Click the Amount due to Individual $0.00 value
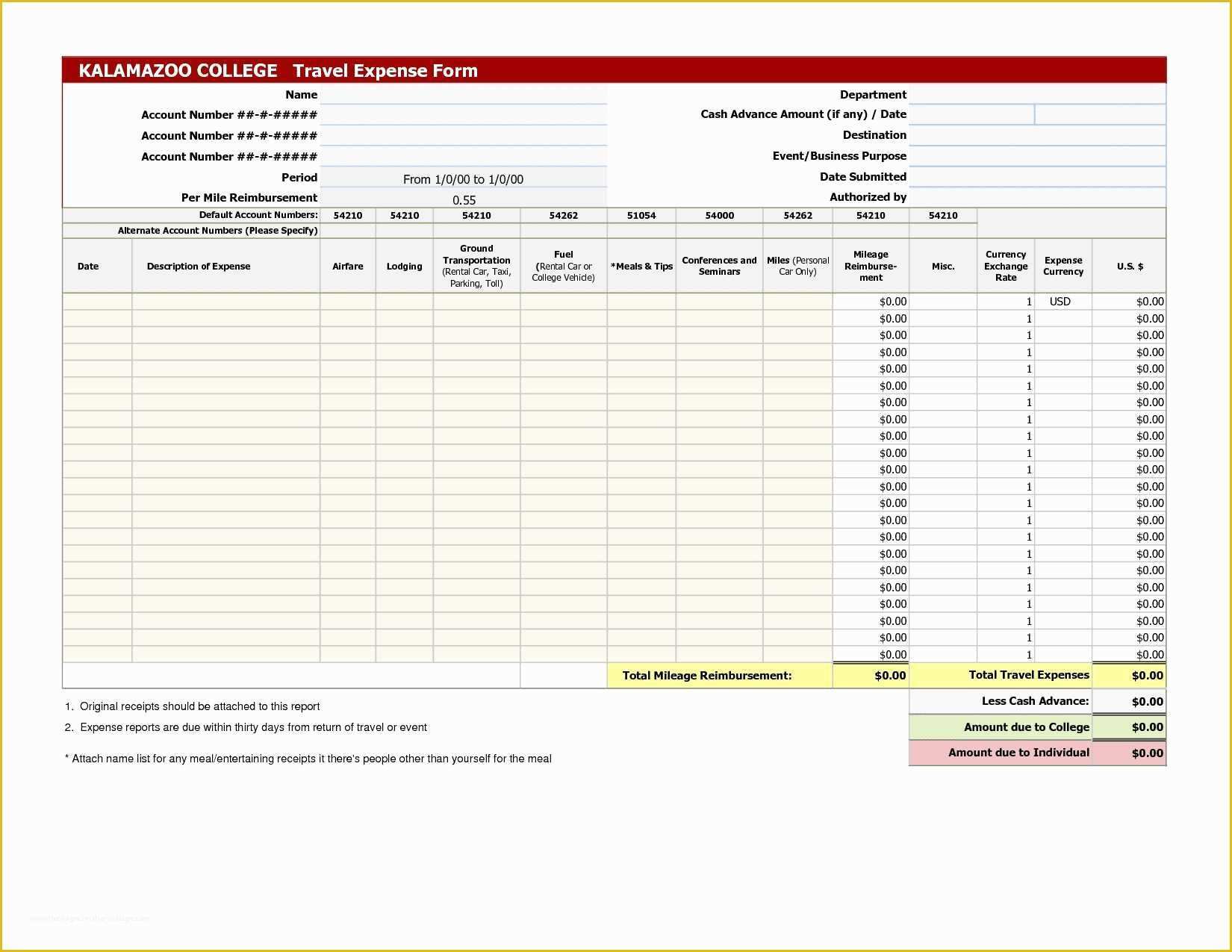 pyautogui.click(x=1129, y=753)
